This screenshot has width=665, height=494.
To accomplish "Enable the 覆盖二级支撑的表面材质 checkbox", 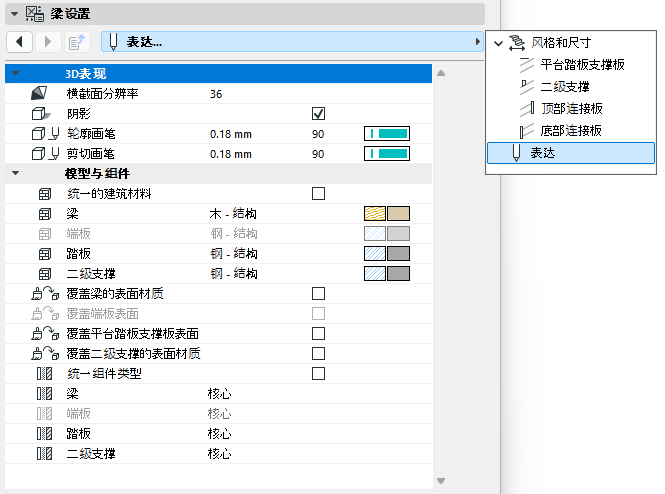I will tap(319, 354).
